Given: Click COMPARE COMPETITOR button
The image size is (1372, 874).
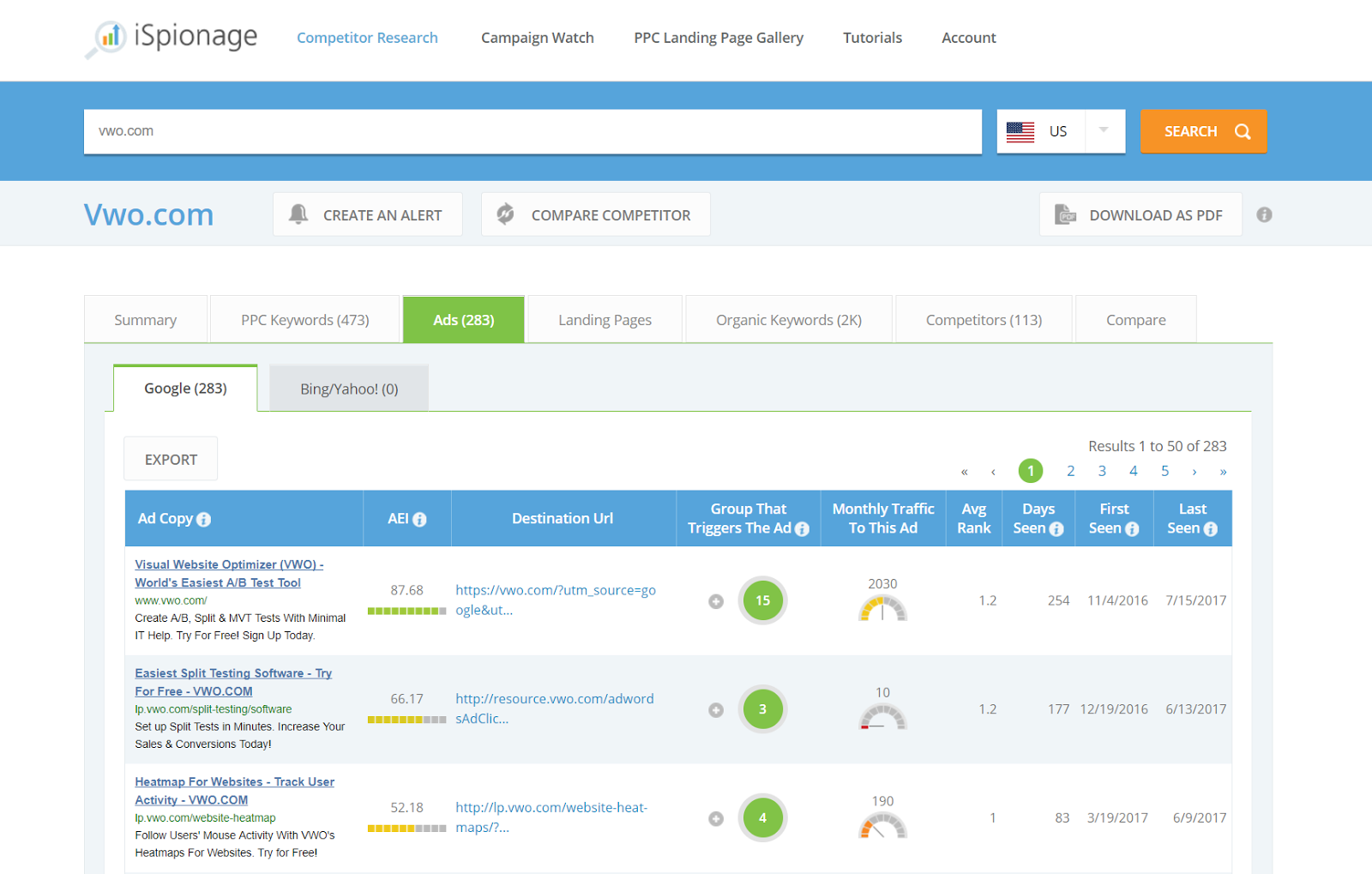Looking at the screenshot, I should click(596, 214).
